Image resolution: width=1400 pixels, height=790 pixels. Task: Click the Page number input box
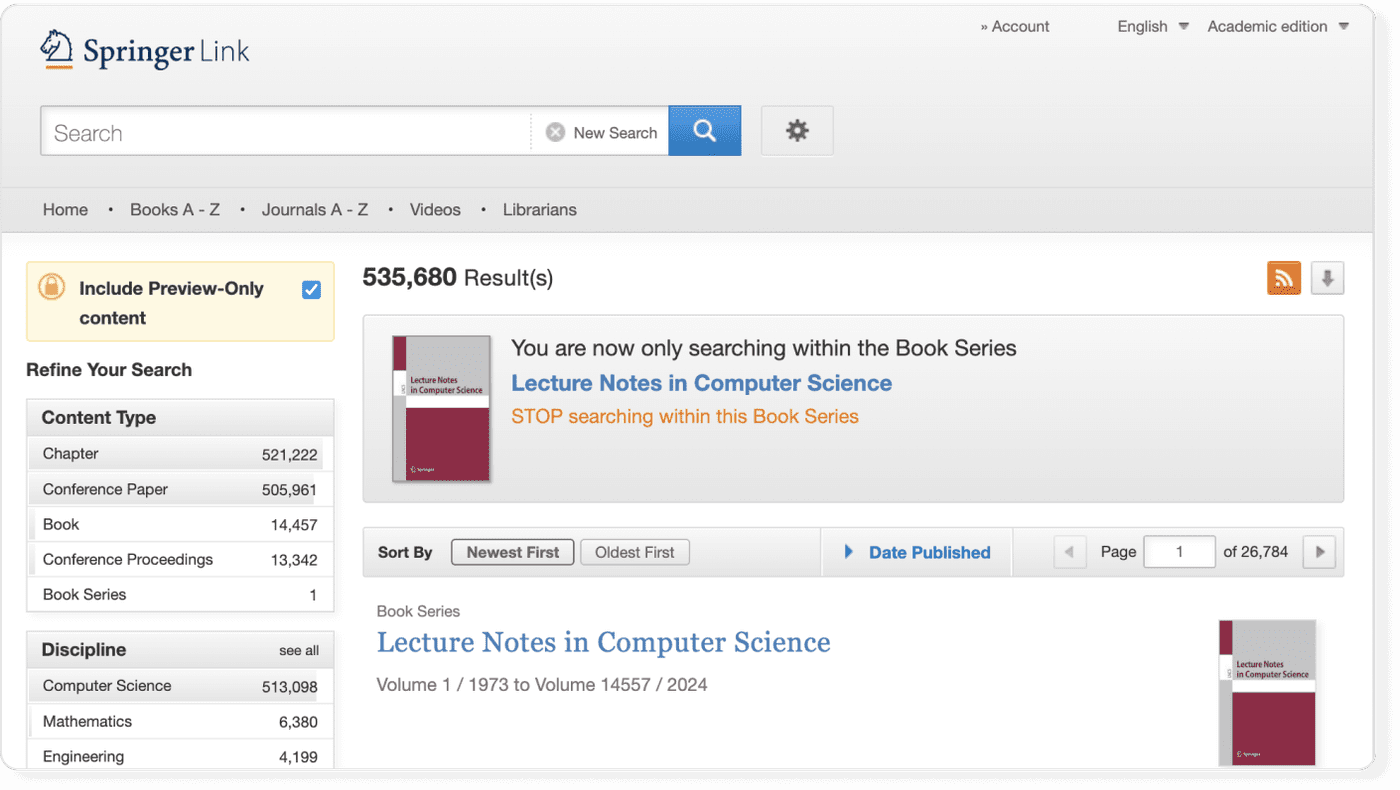click(x=1179, y=551)
